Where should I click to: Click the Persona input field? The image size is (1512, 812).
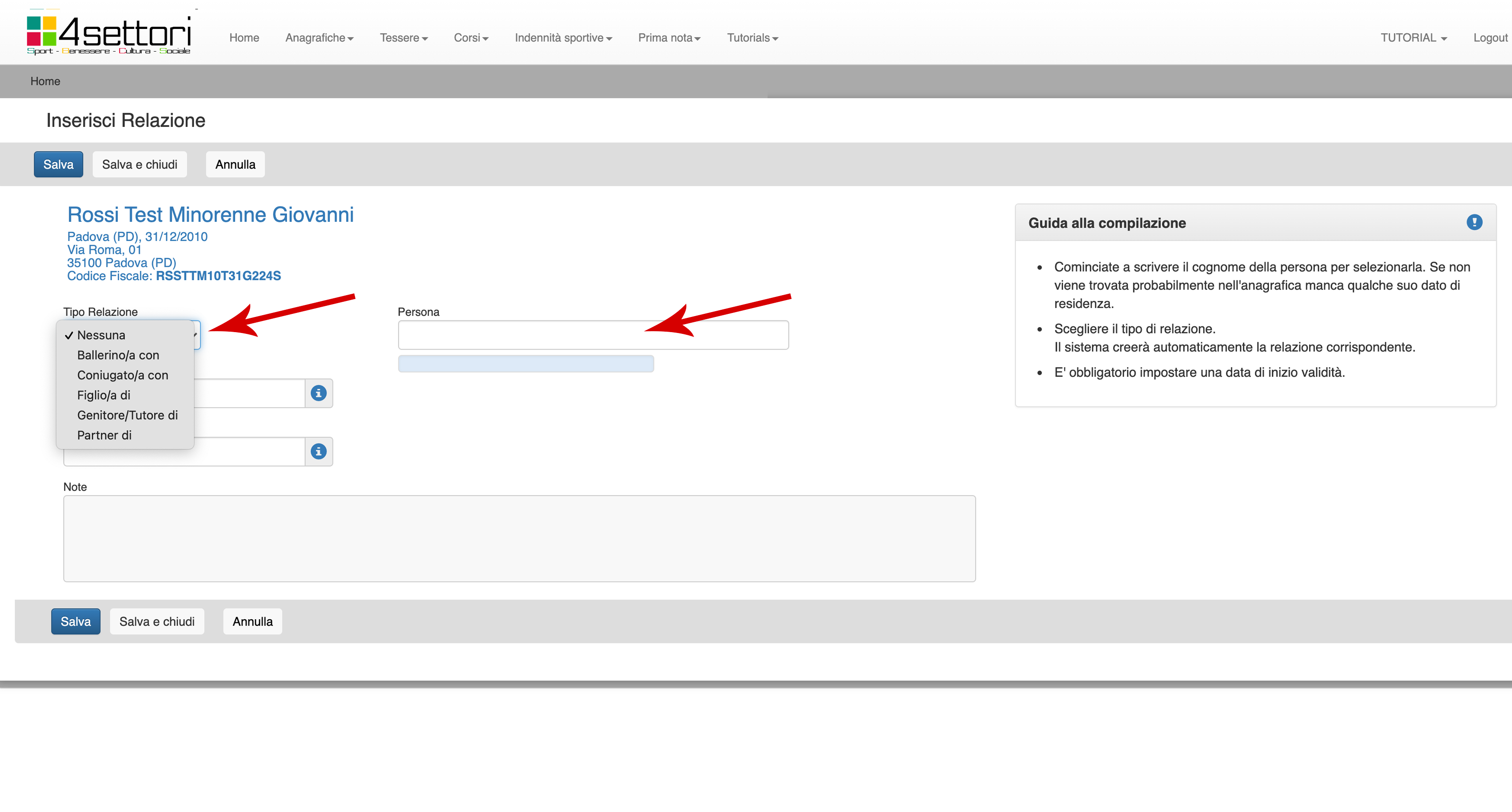[593, 335]
